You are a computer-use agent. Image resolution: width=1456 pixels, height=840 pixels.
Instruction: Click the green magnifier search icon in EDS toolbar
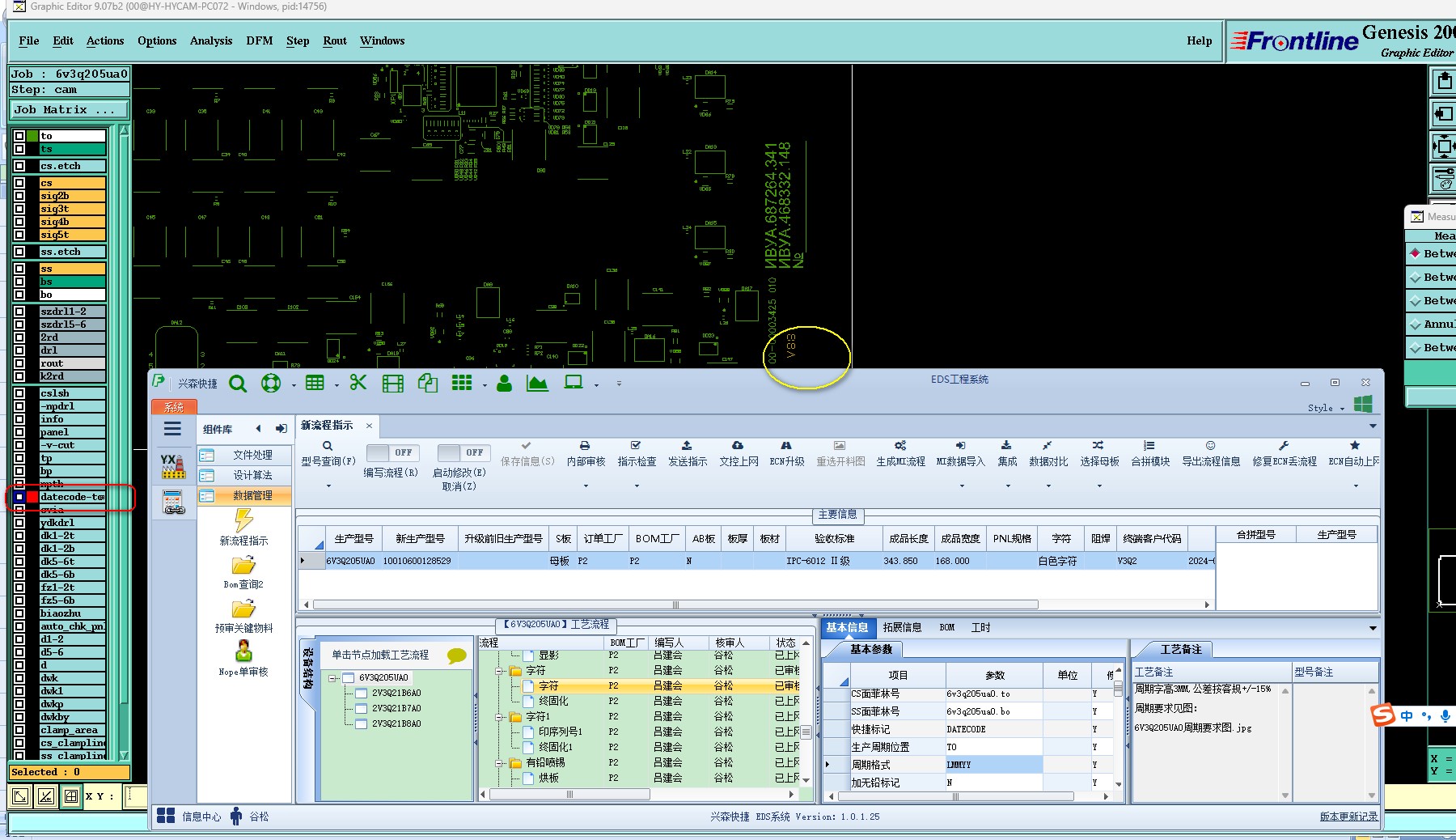[x=238, y=383]
